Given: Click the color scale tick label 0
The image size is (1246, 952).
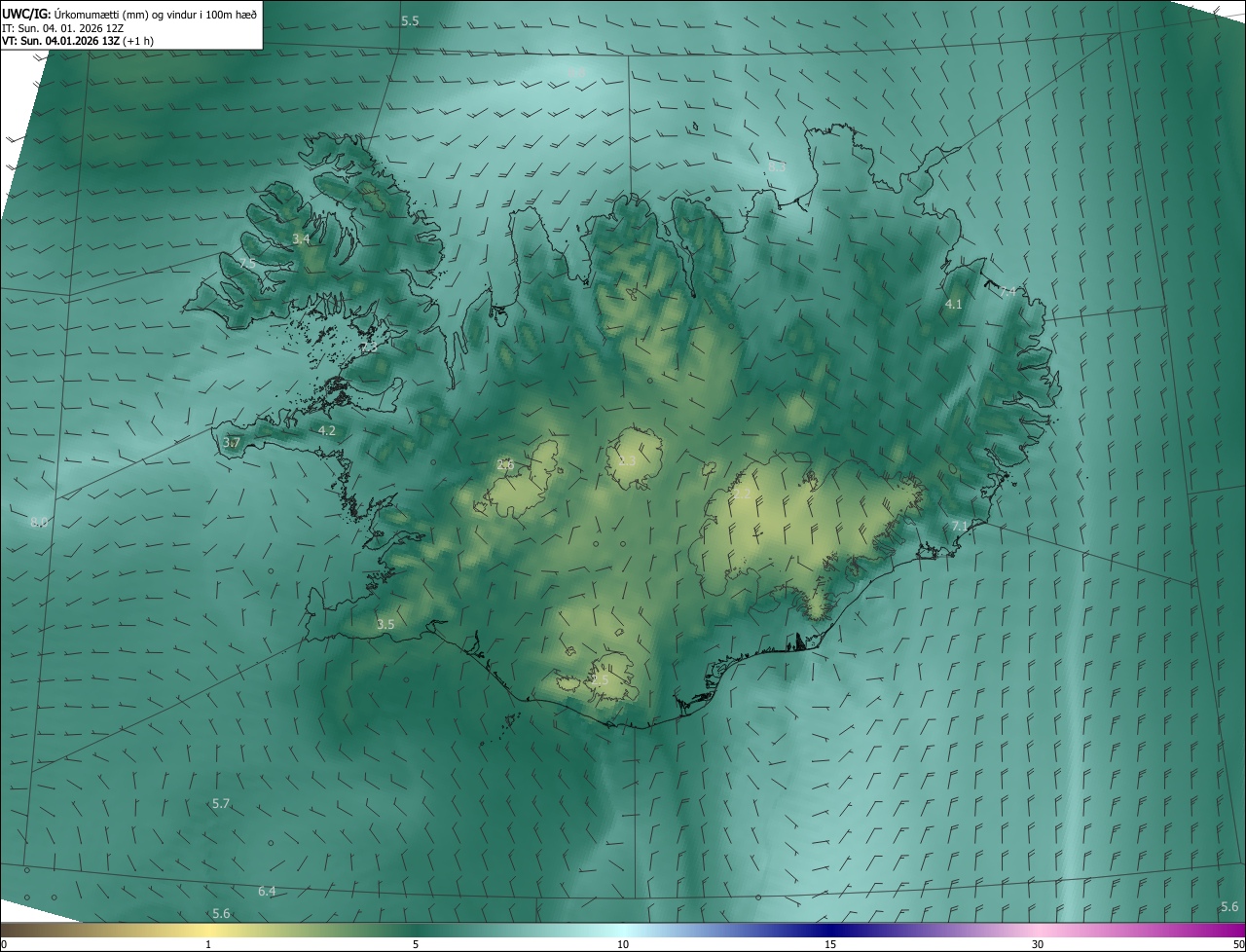Looking at the screenshot, I should 4,944.
